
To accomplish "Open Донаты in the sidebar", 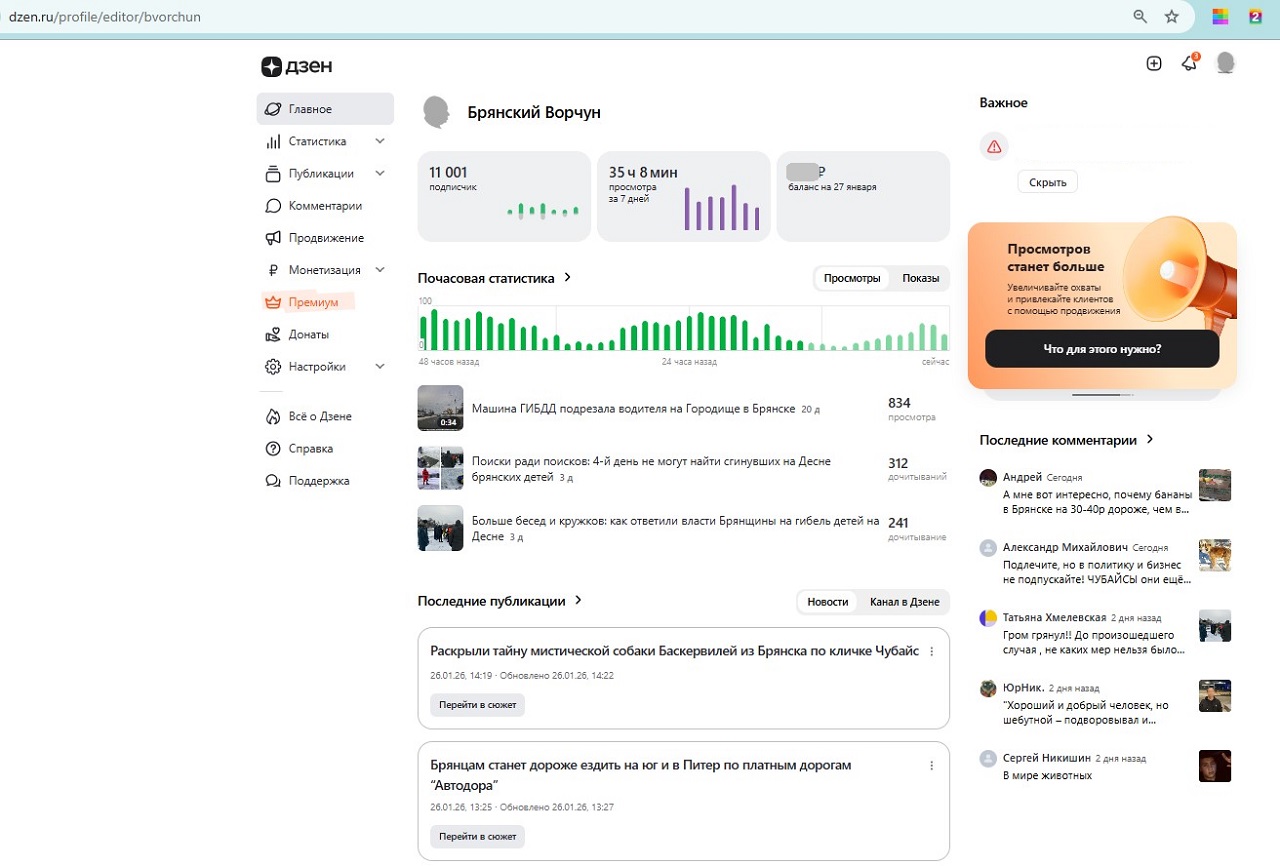I will pos(308,334).
